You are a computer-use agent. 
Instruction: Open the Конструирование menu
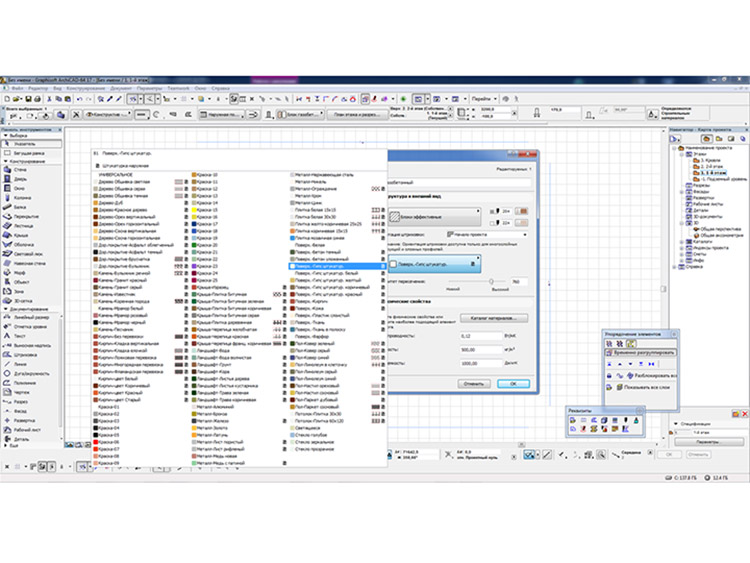(x=87, y=87)
